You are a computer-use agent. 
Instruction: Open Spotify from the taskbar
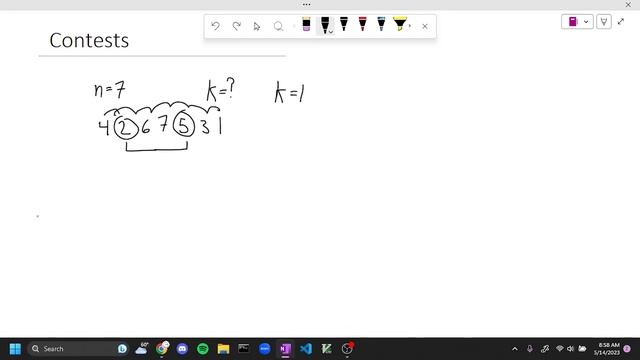(x=203, y=349)
